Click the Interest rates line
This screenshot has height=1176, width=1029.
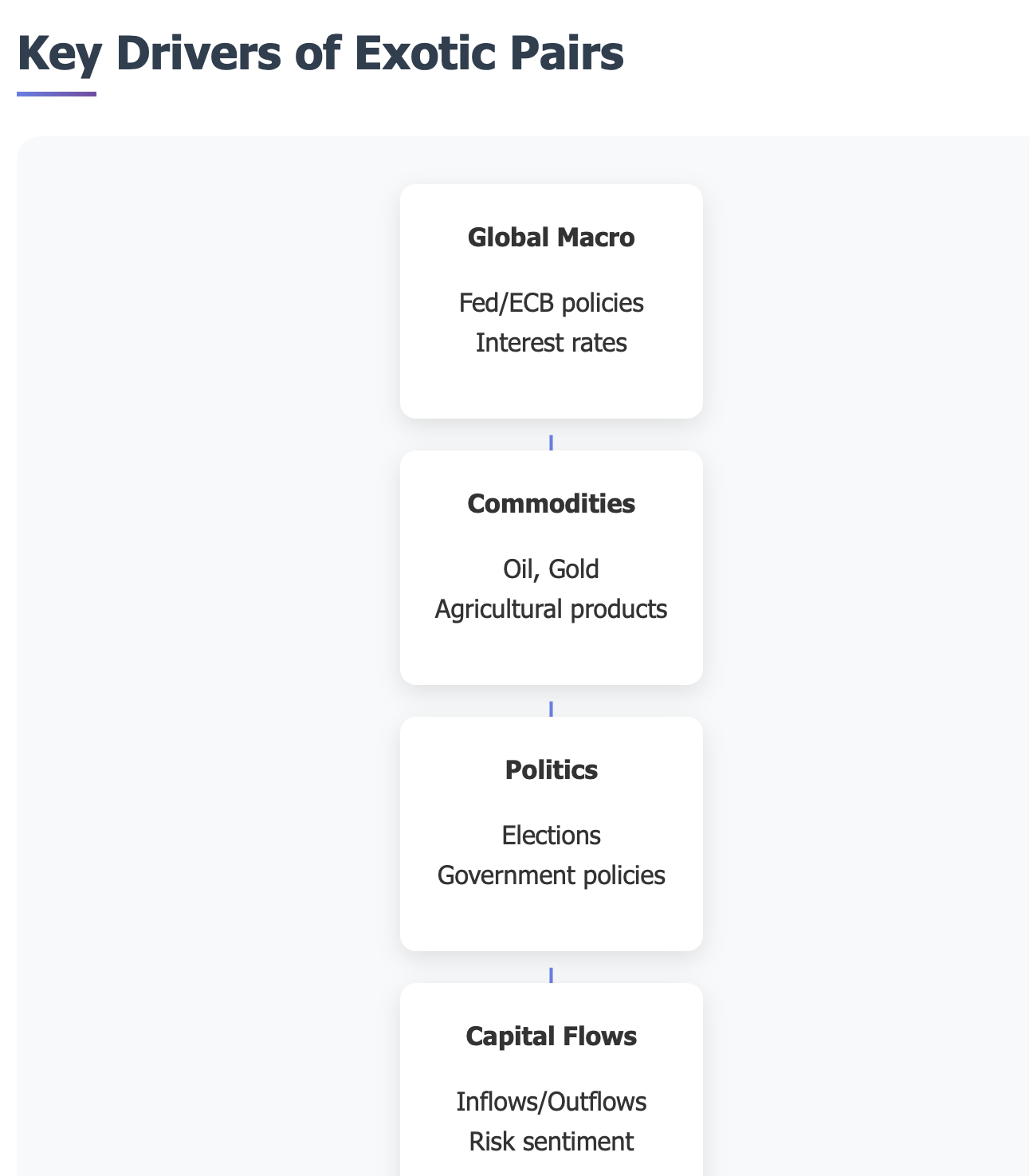click(x=552, y=343)
